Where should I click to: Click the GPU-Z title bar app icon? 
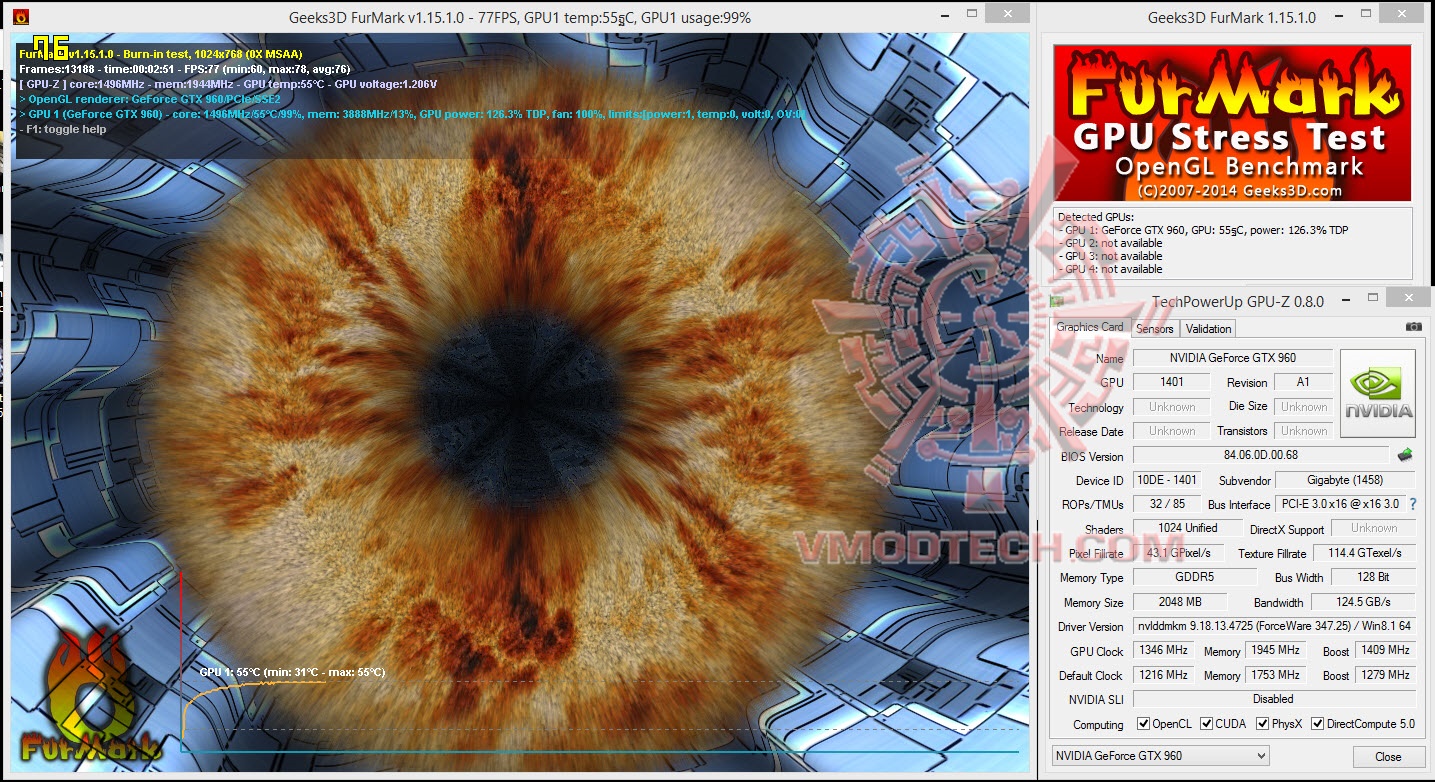(1056, 300)
